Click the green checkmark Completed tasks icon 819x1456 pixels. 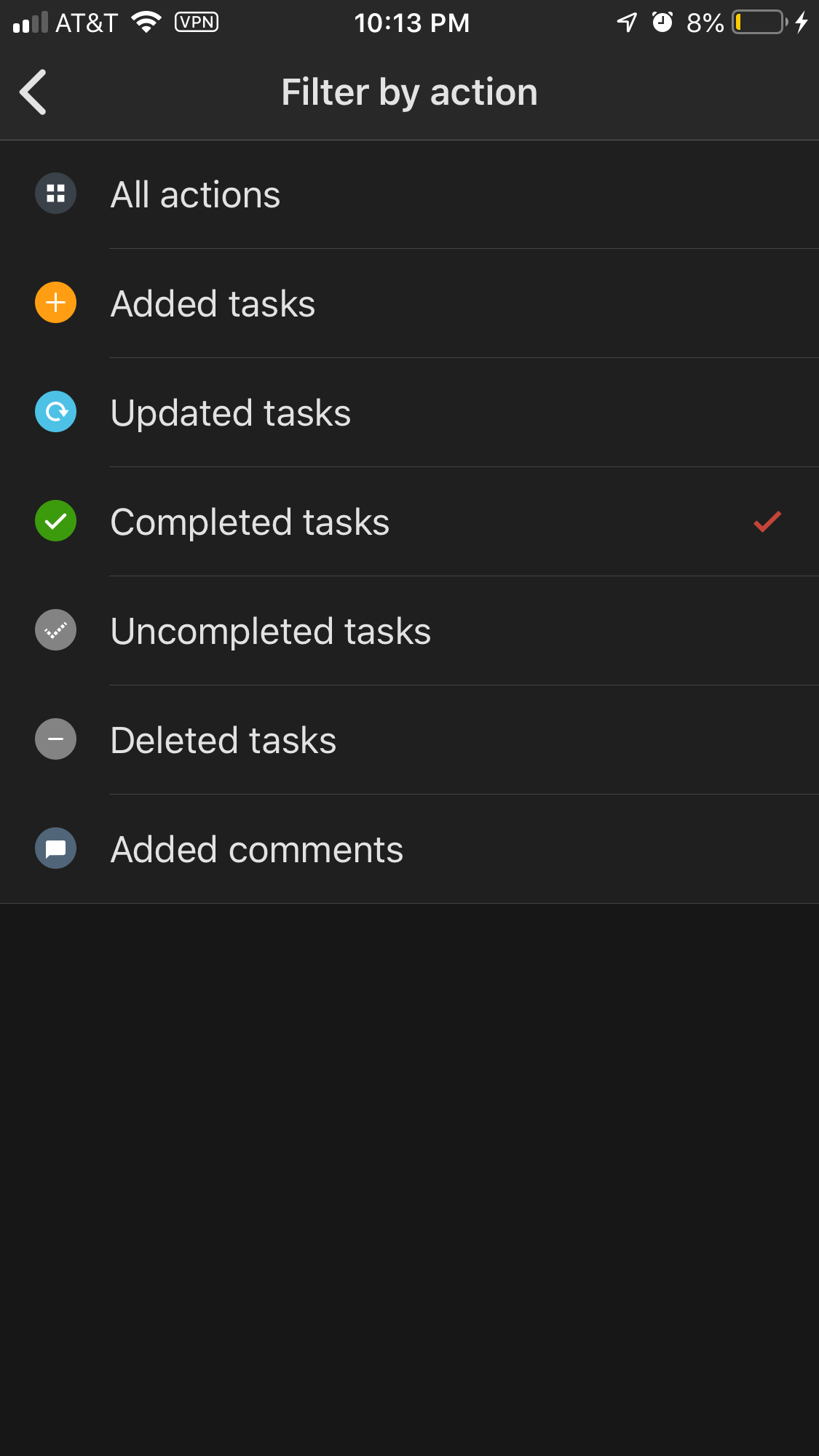pyautogui.click(x=56, y=521)
